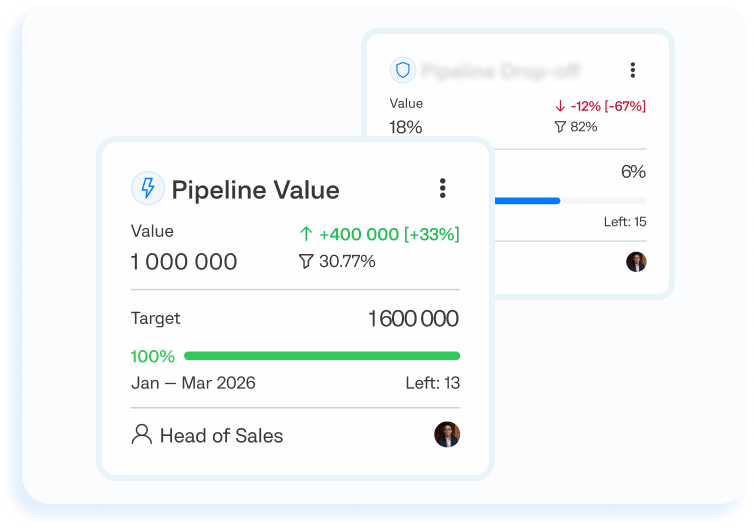The height and width of the screenshot is (528, 754).
Task: Open the three-dot menu on the back card
Action: (x=633, y=70)
